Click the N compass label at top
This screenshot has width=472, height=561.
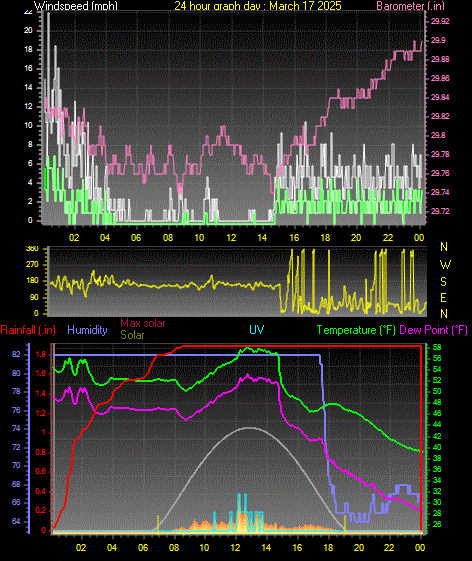pyautogui.click(x=444, y=247)
